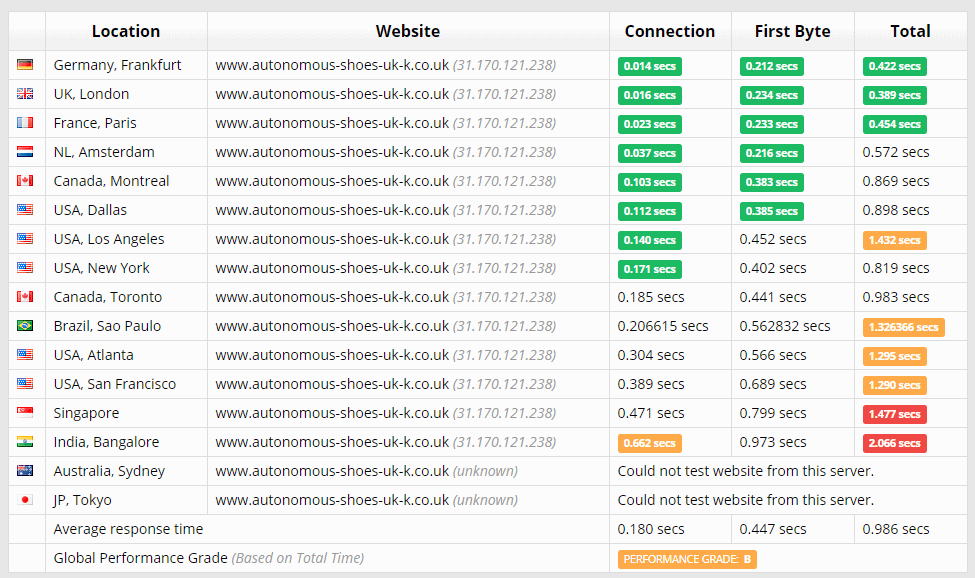975x578 pixels.
Task: Click the USA flag in the Los Angeles row
Action: (x=25, y=239)
